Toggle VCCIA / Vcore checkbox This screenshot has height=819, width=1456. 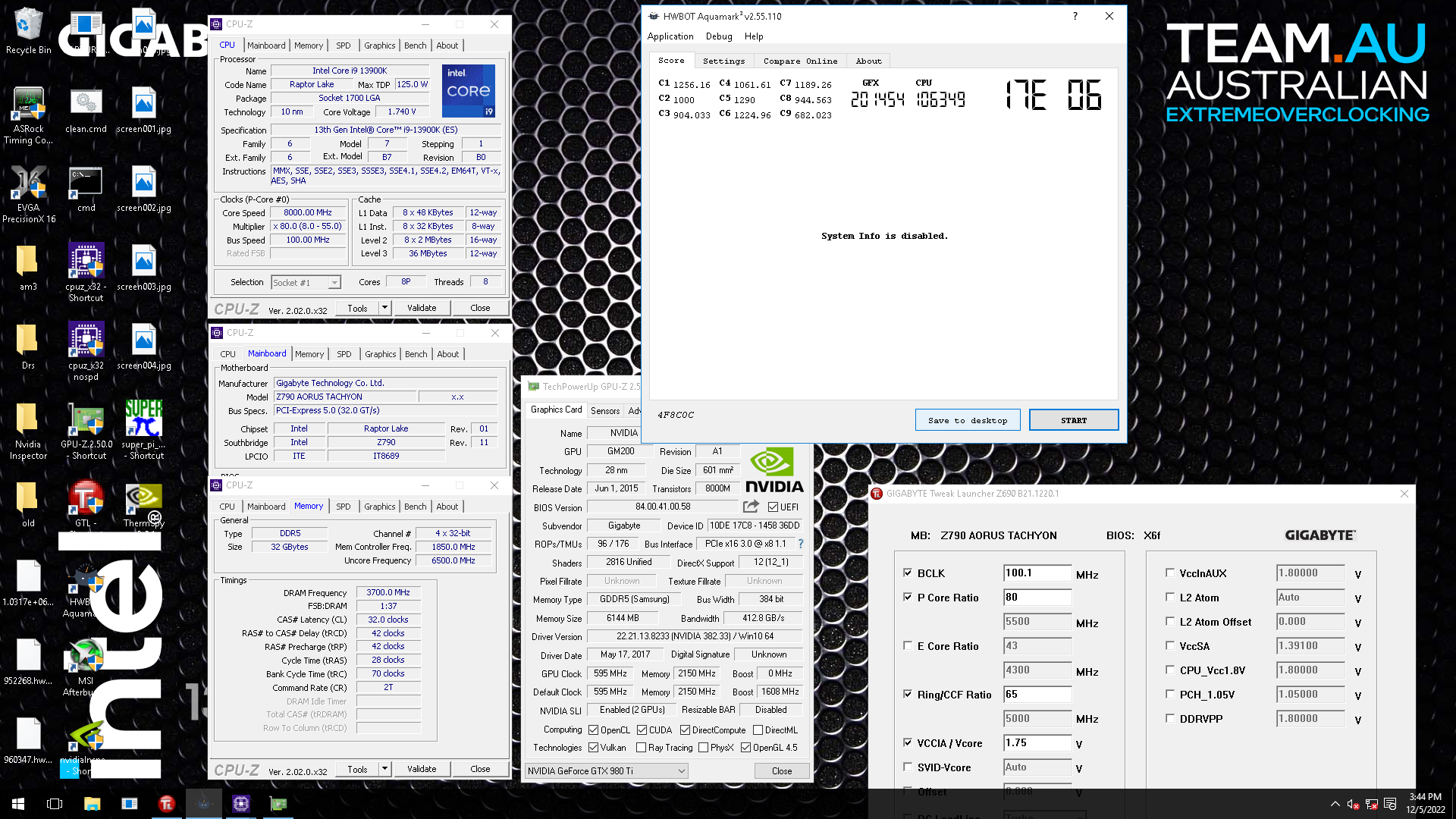click(x=908, y=742)
